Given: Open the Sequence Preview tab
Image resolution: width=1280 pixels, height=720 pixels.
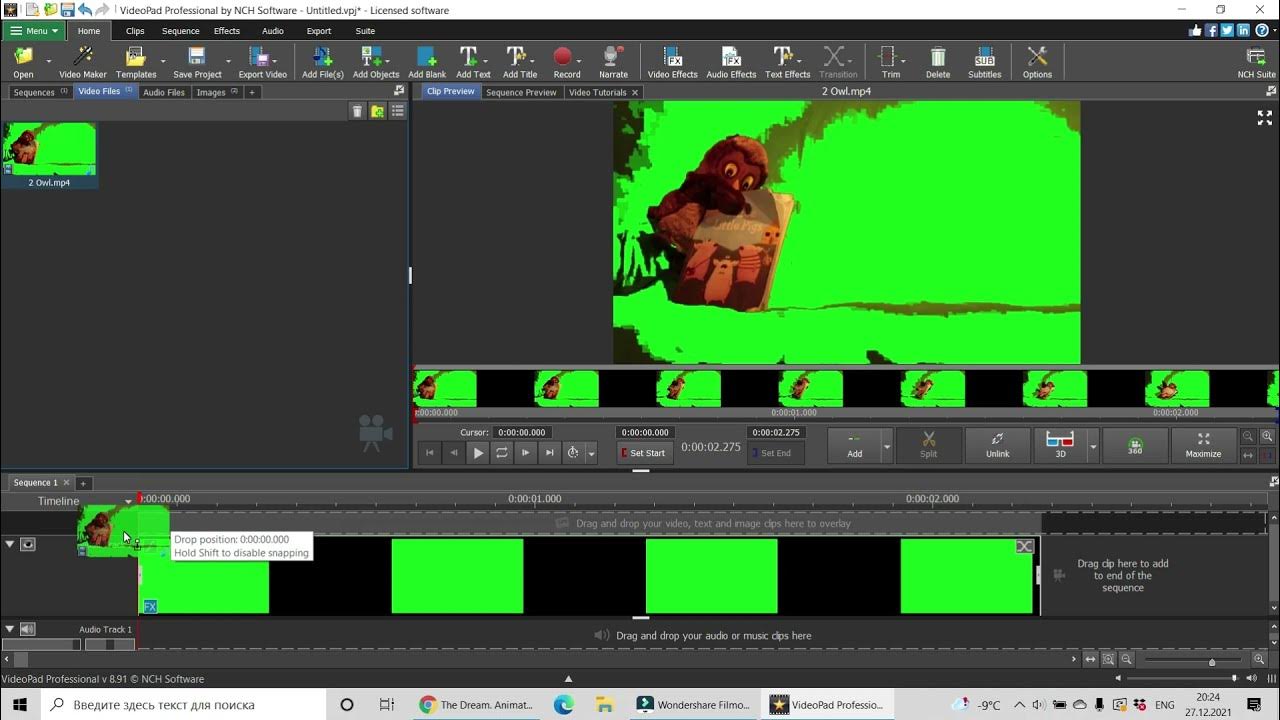Looking at the screenshot, I should [x=521, y=92].
